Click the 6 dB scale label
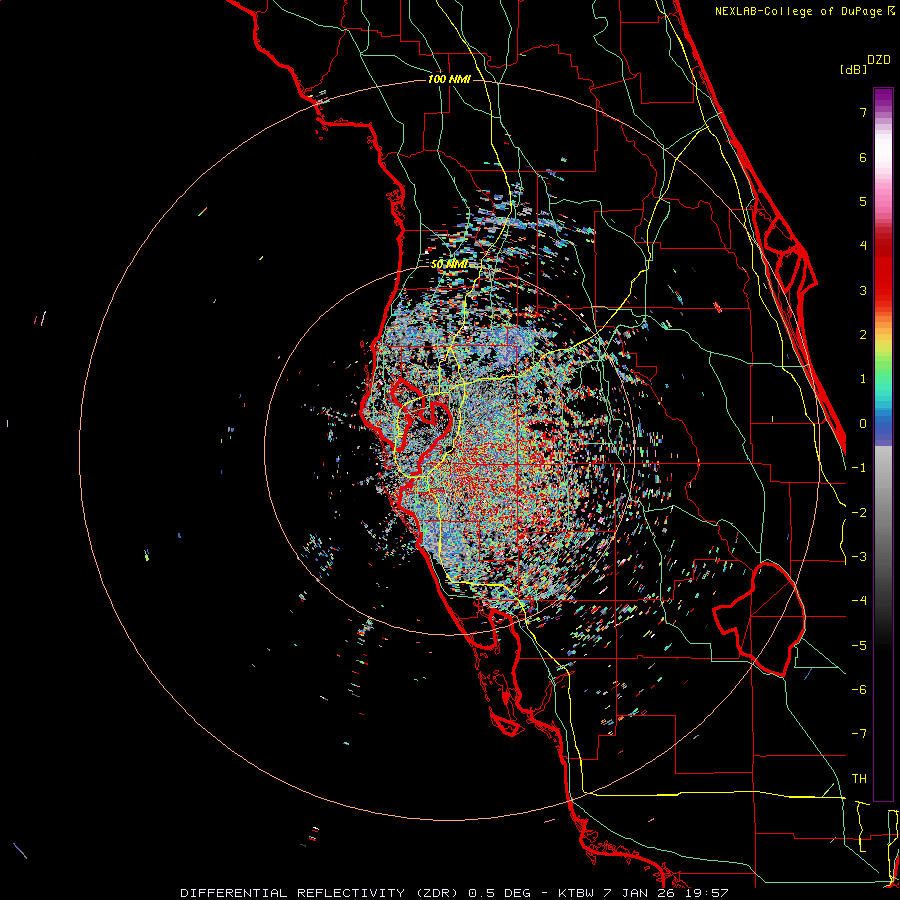This screenshot has width=900, height=900. tap(863, 157)
